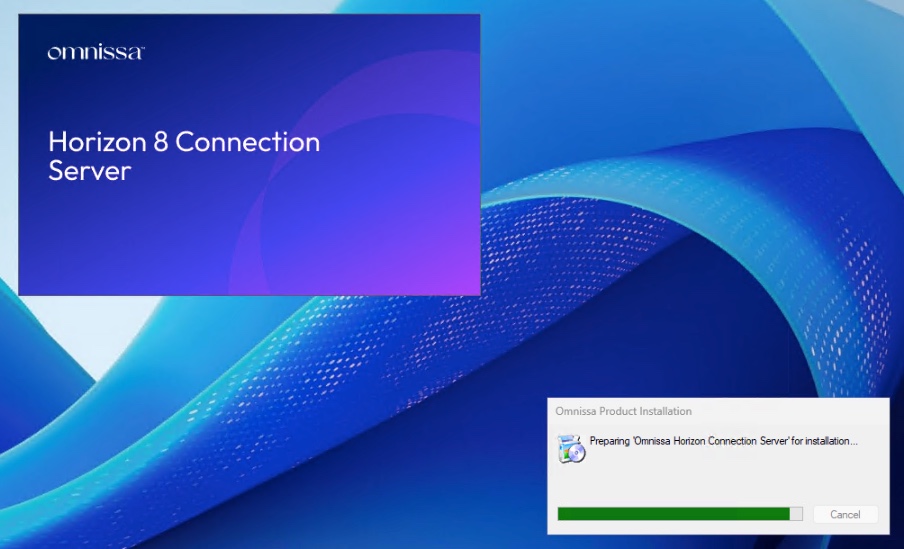Click the 'Omnissa Product Installation' dialog title
Viewport: 904px width, 549px height.
[623, 411]
